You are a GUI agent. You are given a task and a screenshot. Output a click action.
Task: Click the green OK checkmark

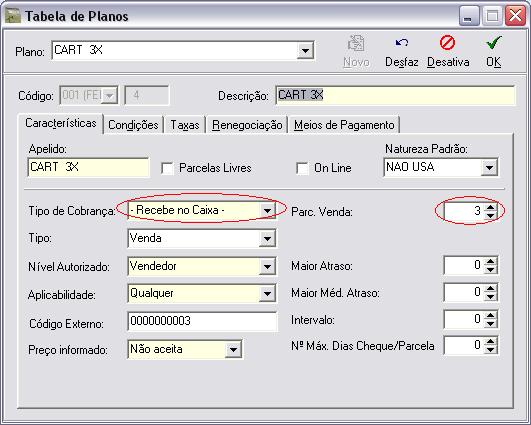[x=494, y=43]
